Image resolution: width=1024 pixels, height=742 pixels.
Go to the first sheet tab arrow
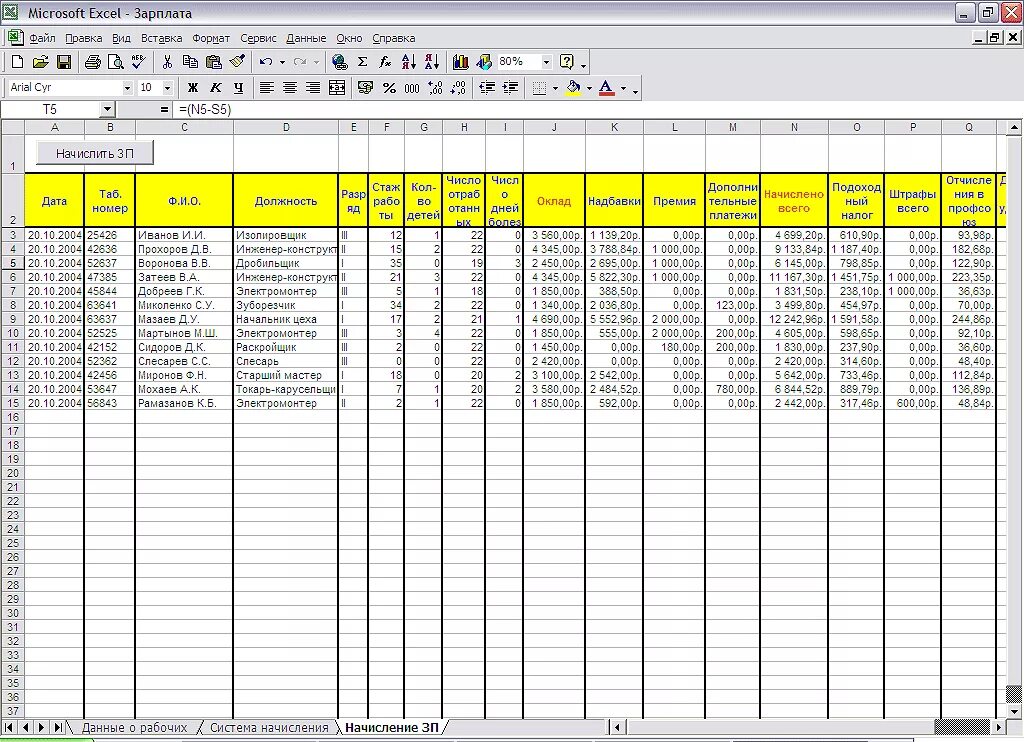[x=9, y=728]
